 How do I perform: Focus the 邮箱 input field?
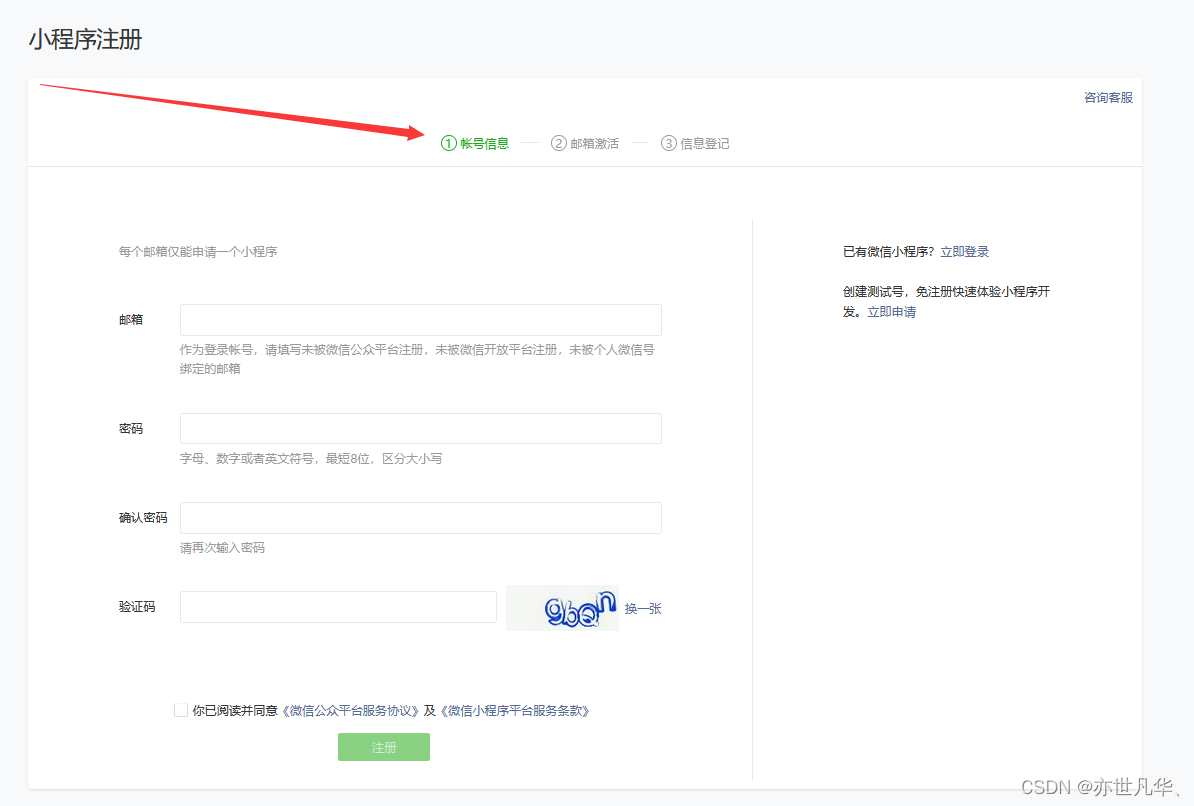click(x=420, y=320)
